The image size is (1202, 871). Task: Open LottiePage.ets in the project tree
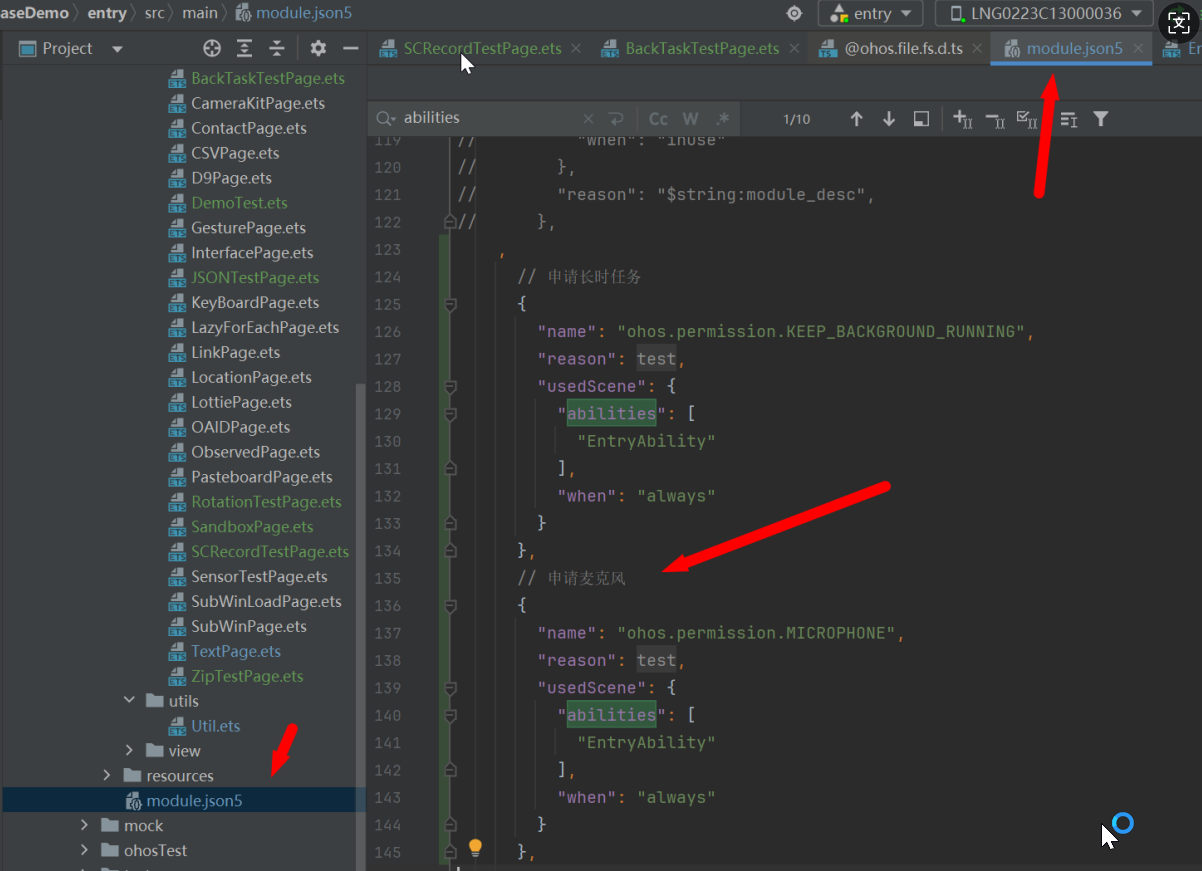[x=241, y=402]
